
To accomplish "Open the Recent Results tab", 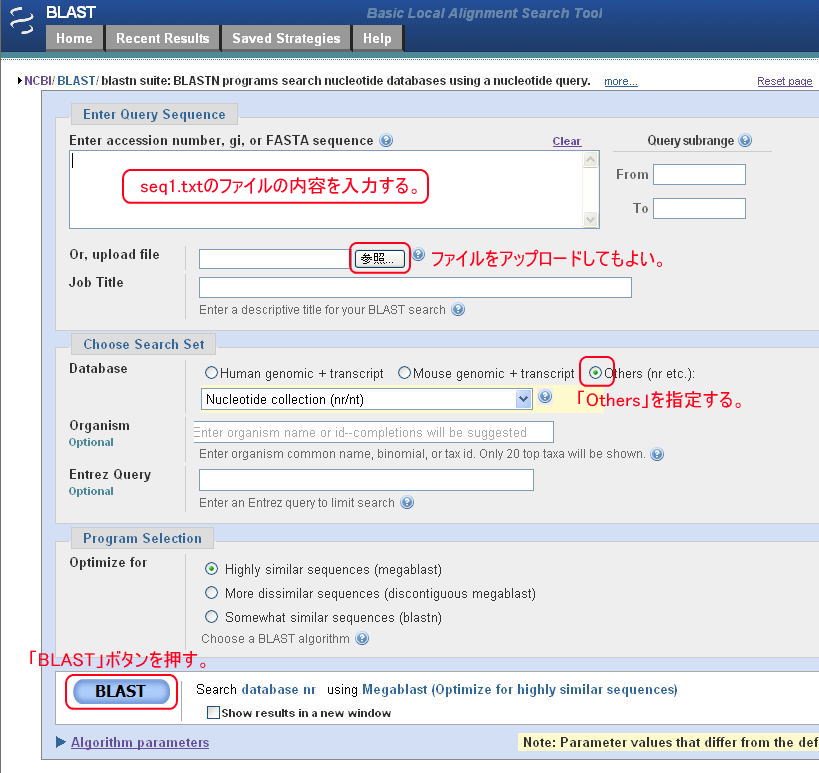I will pos(162,39).
